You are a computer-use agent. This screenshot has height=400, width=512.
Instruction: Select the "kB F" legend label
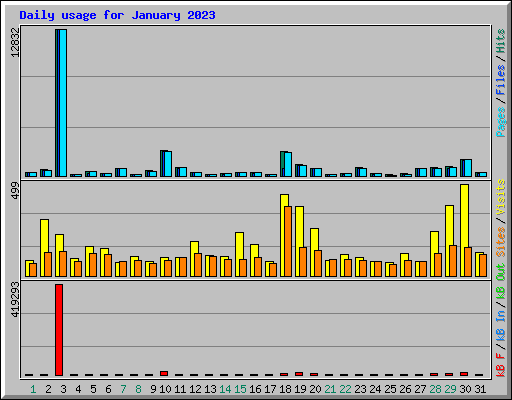500,365
